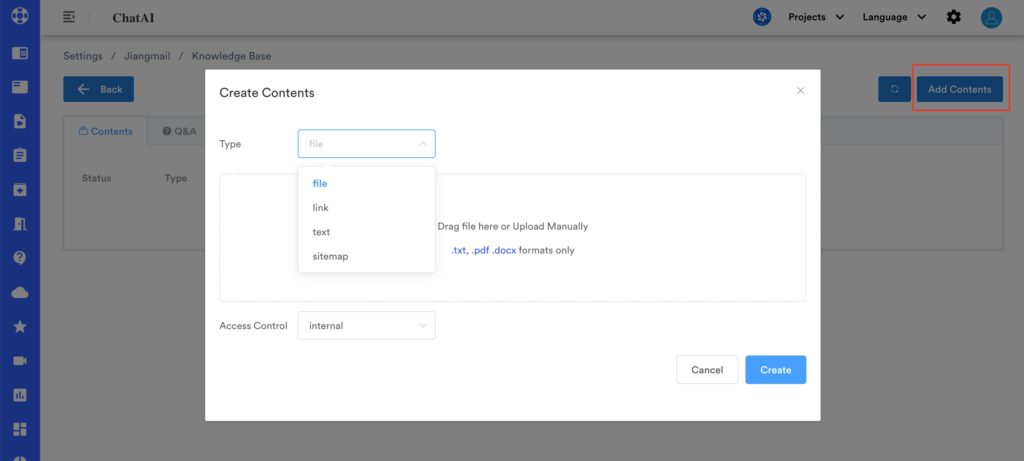Viewport: 1024px width, 461px height.
Task: Choose the text option in Type list
Action: point(366,232)
